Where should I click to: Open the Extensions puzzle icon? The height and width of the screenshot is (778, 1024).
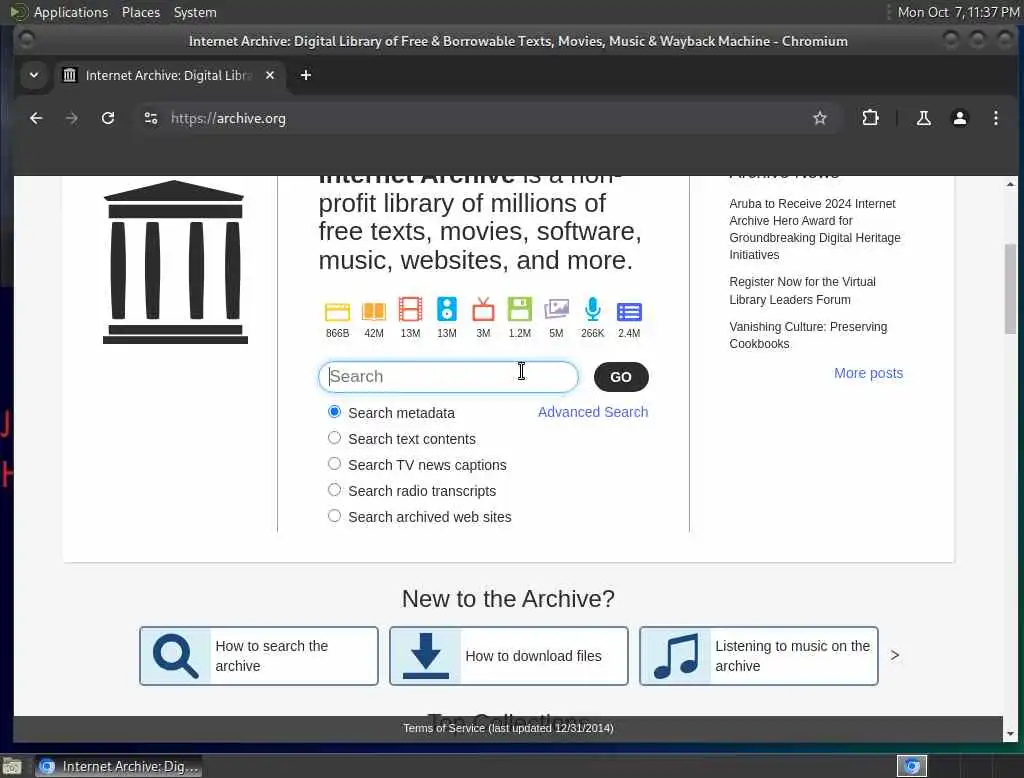pyautogui.click(x=870, y=118)
